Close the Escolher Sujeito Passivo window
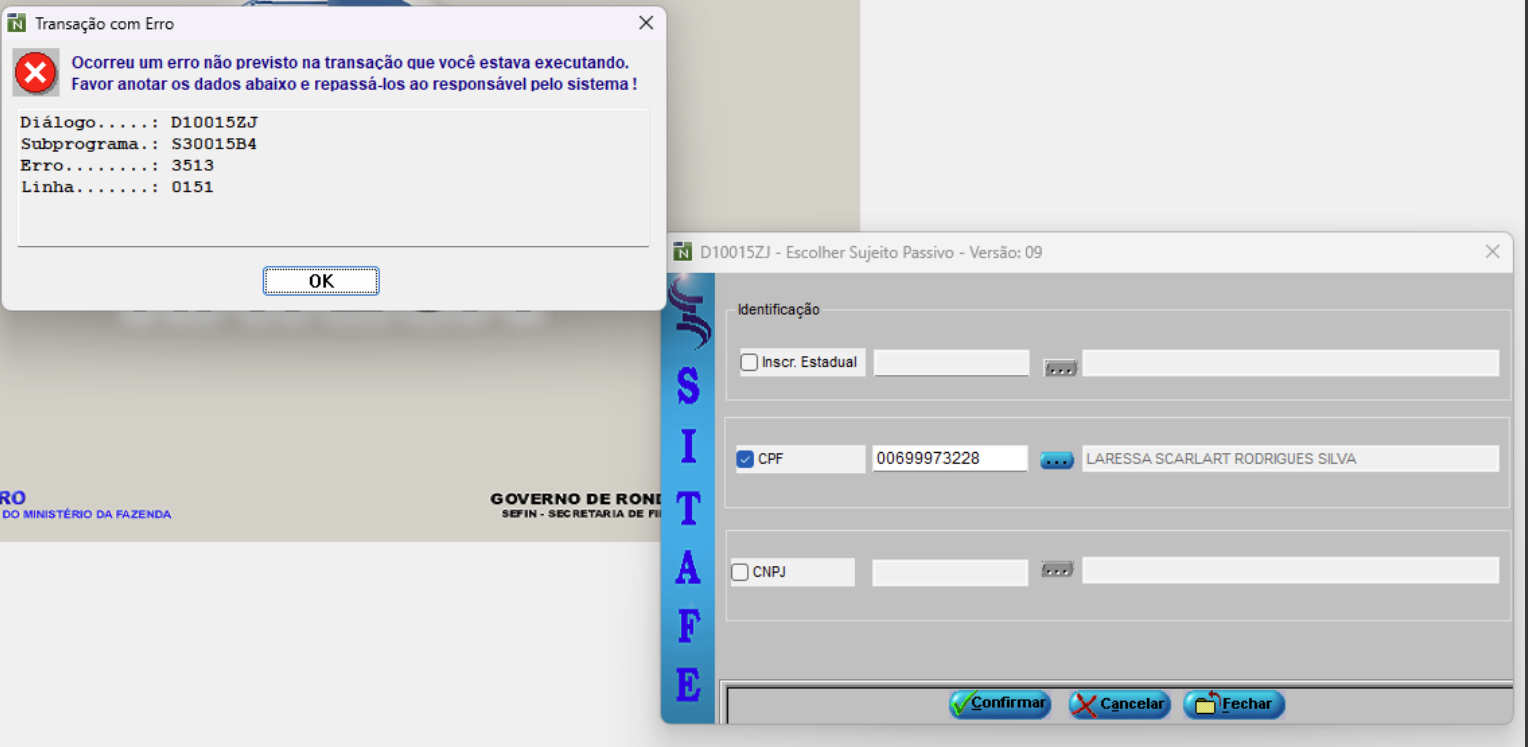 [x=1492, y=252]
